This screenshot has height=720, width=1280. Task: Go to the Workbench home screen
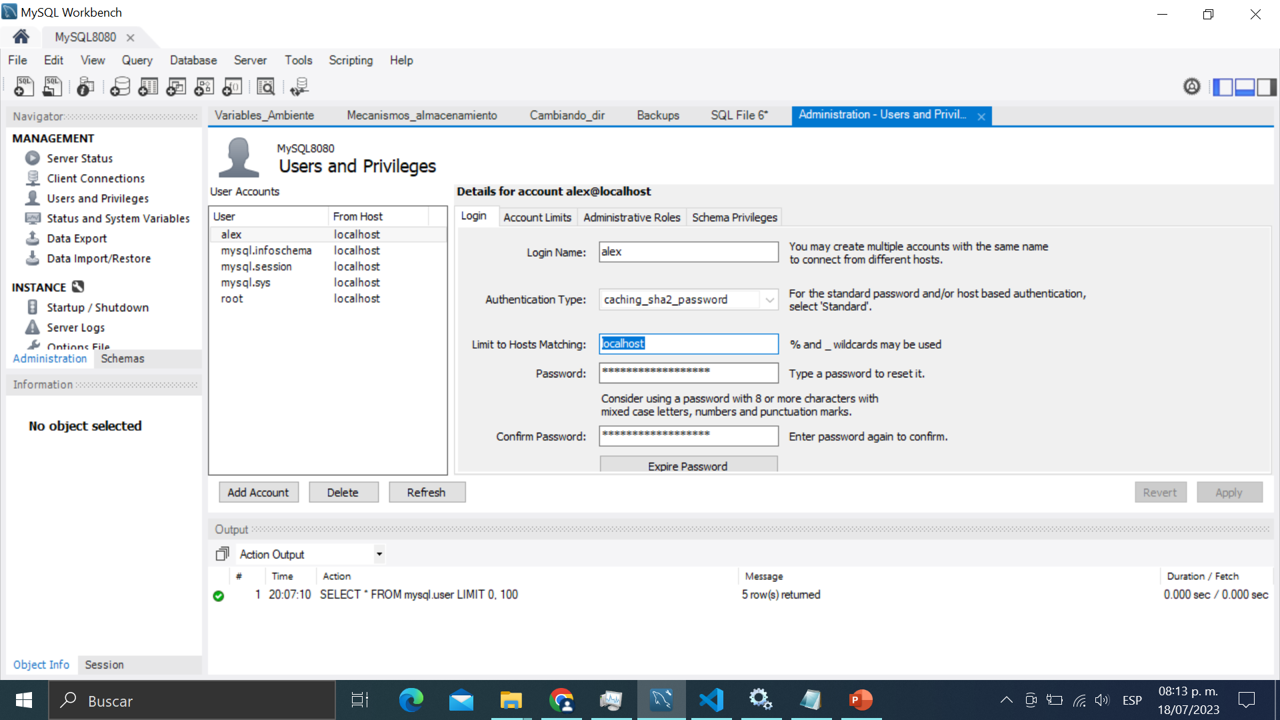[x=21, y=37]
